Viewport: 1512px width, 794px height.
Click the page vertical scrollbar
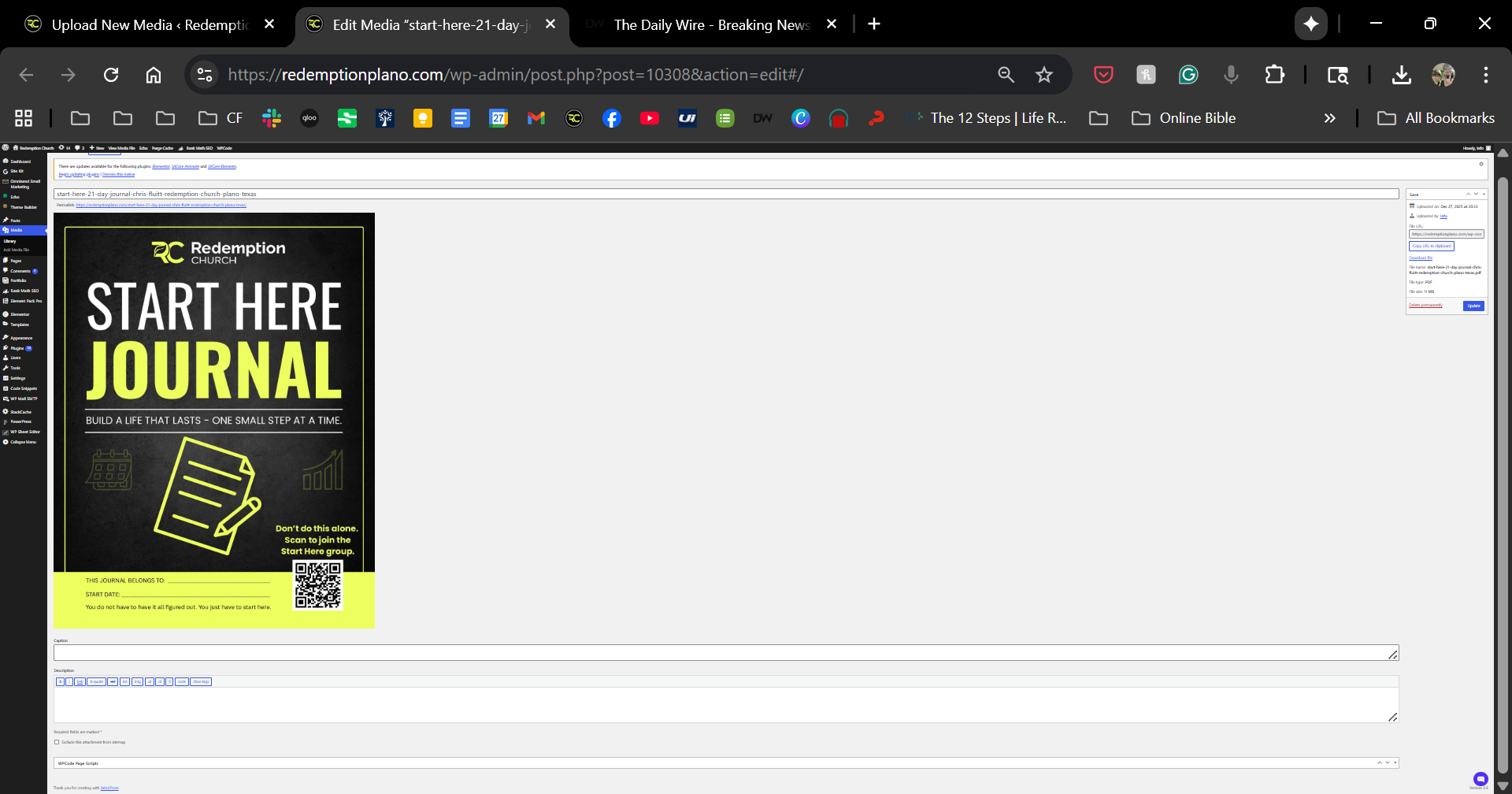click(x=1503, y=473)
